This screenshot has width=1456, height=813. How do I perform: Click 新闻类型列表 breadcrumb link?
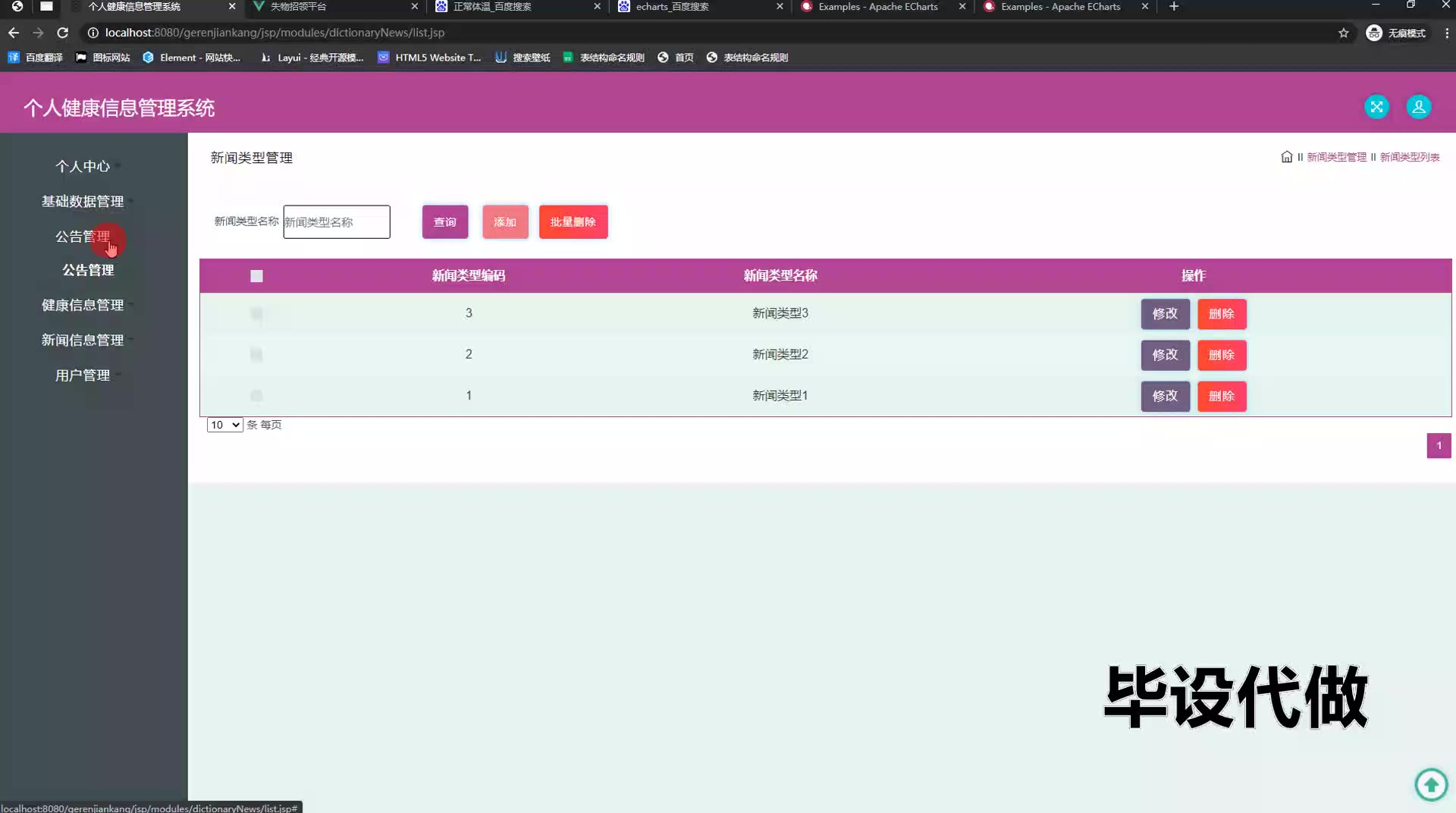(1410, 157)
